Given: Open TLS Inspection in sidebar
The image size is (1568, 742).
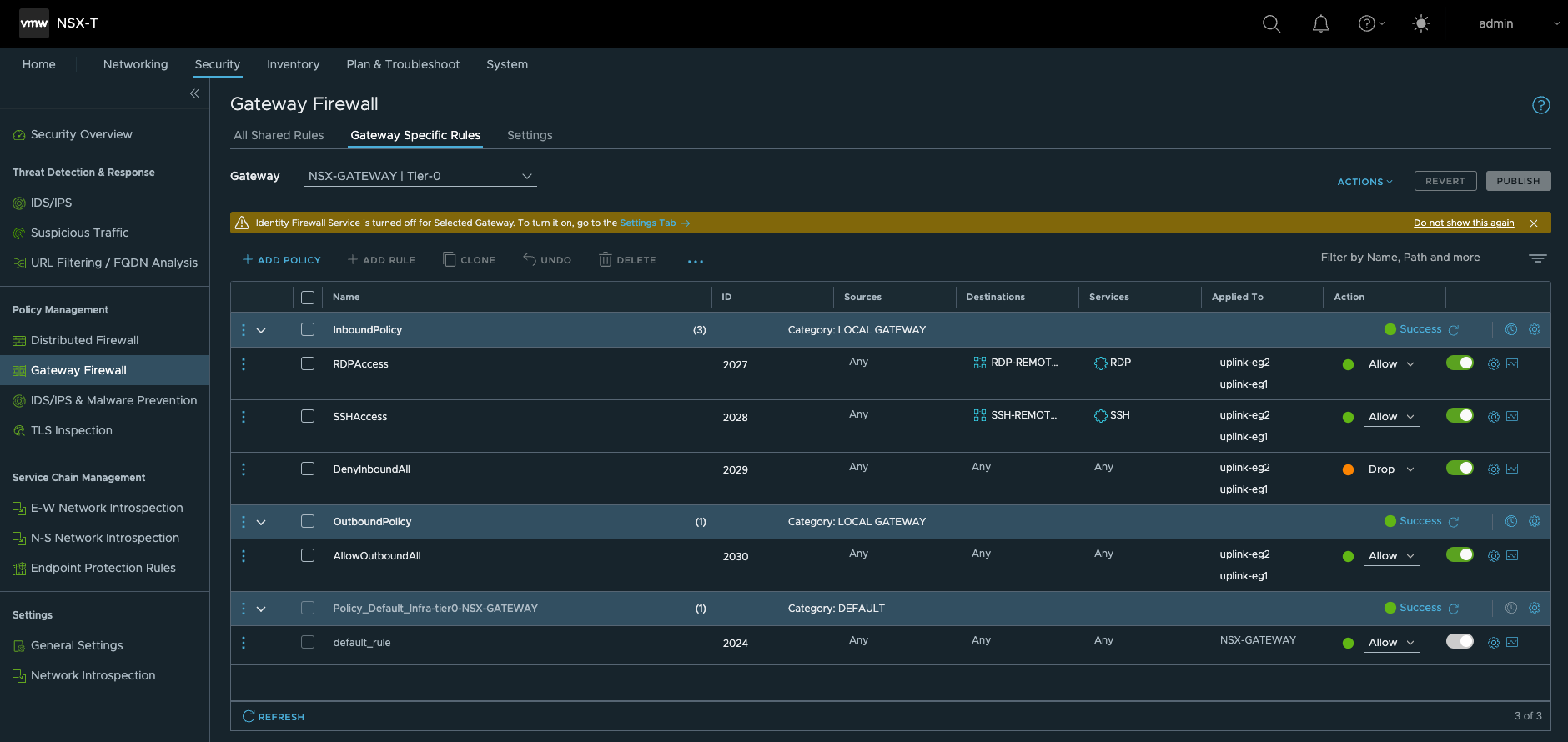Looking at the screenshot, I should [x=72, y=430].
